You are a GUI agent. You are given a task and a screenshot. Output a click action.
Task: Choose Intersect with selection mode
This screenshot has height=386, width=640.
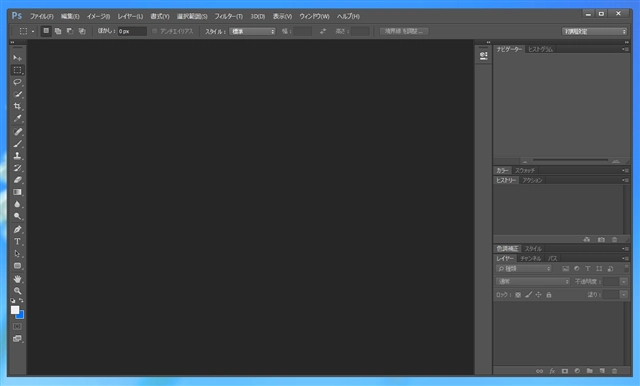point(82,31)
